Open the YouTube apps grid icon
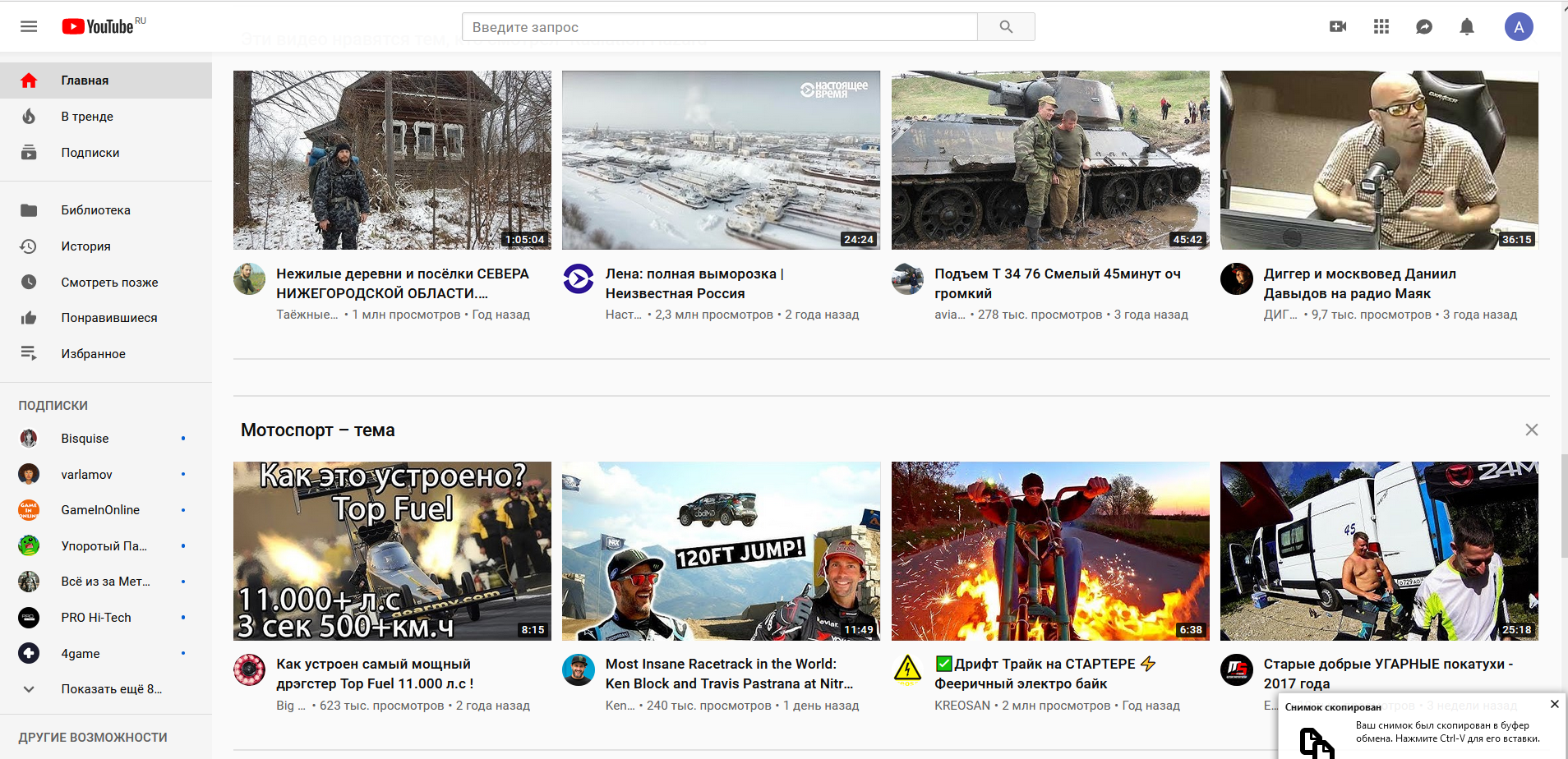The width and height of the screenshot is (1568, 759). pyautogui.click(x=1381, y=27)
